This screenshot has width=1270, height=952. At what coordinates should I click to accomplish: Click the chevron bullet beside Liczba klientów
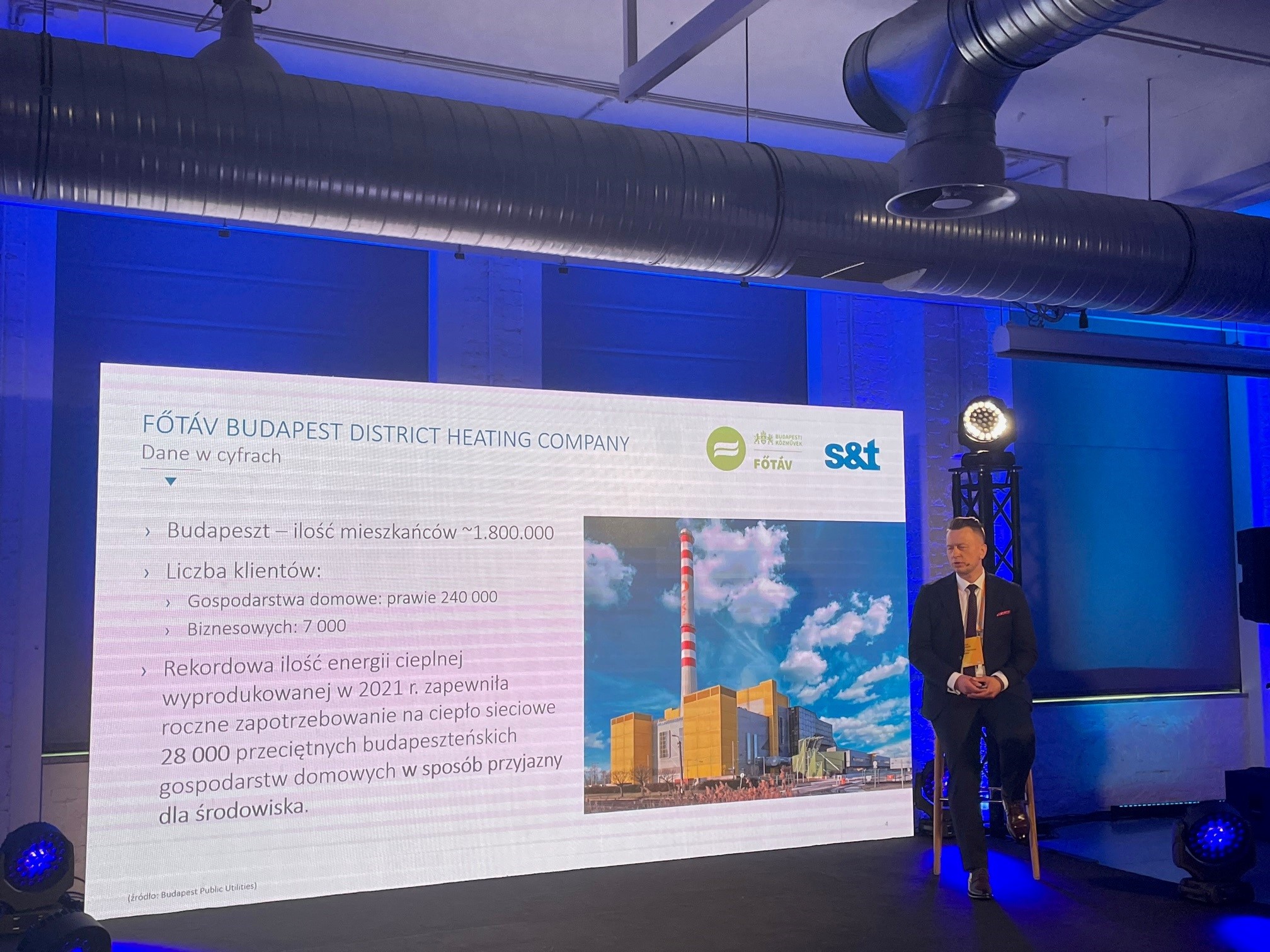pyautogui.click(x=147, y=573)
